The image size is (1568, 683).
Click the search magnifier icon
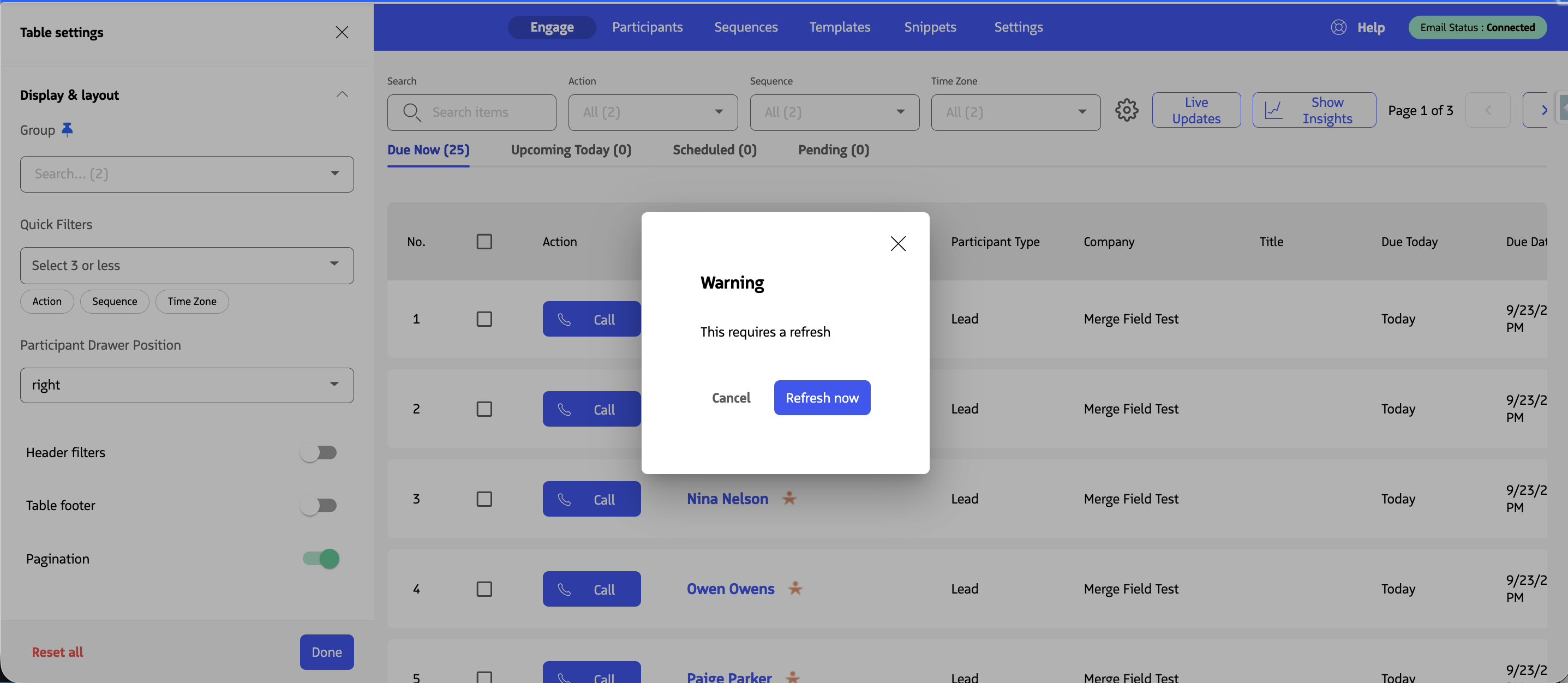412,112
